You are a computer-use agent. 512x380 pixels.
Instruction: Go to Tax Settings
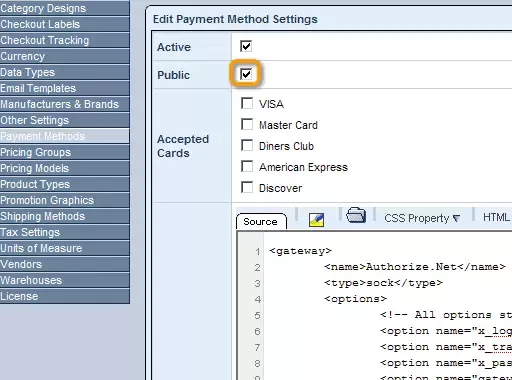click(x=65, y=232)
